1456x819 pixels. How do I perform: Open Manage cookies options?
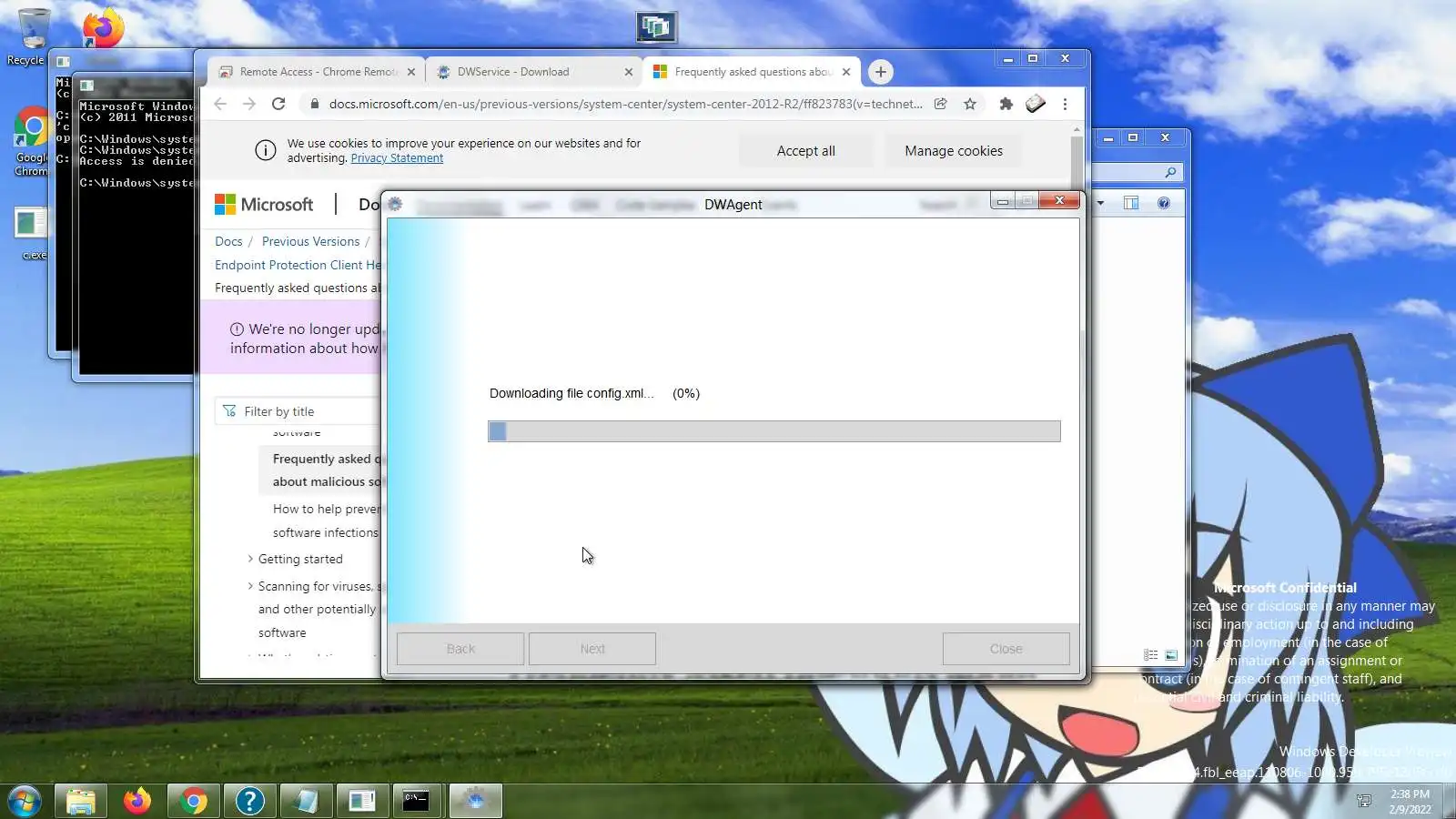(x=954, y=151)
